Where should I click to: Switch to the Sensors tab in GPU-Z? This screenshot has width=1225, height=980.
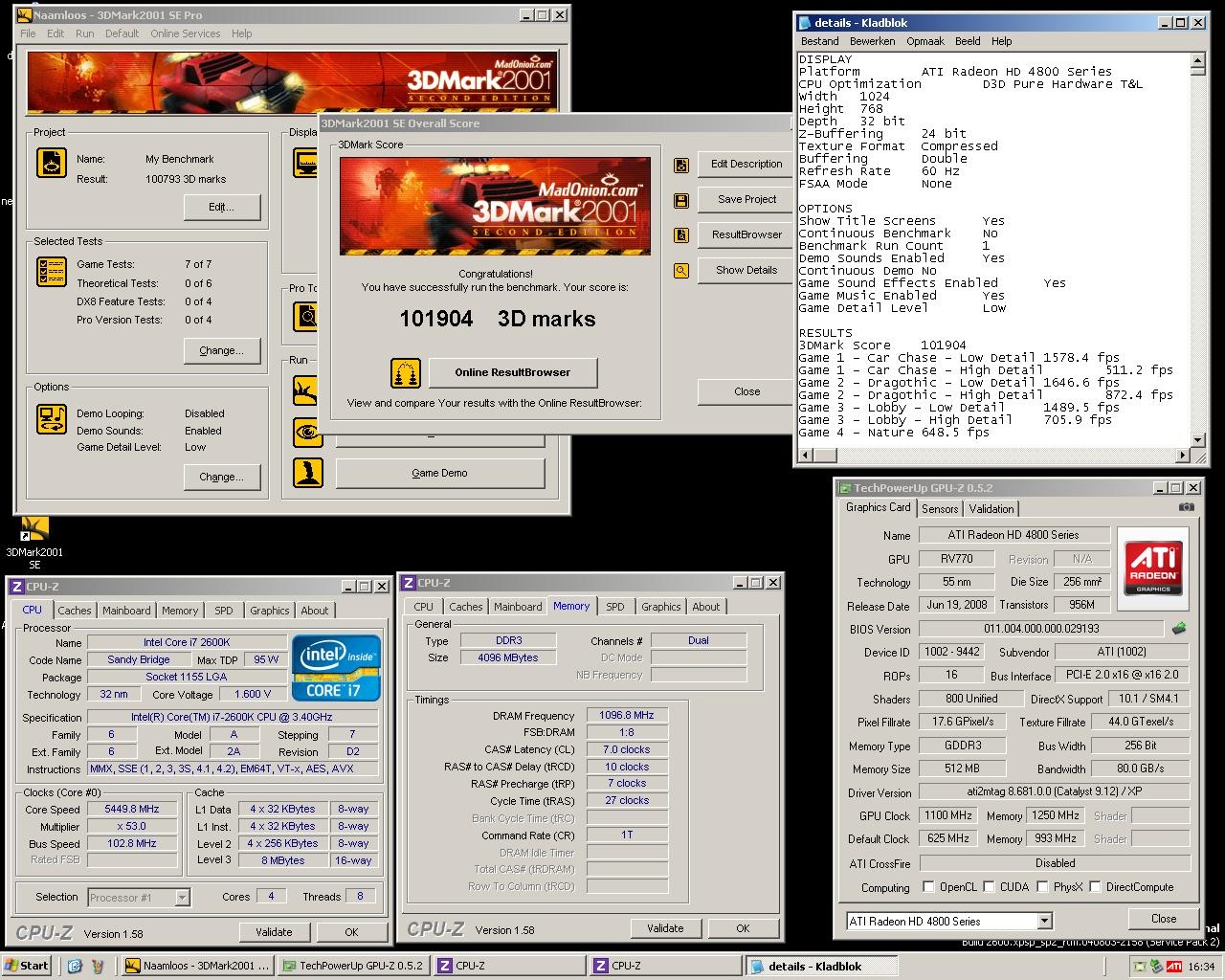click(x=940, y=509)
